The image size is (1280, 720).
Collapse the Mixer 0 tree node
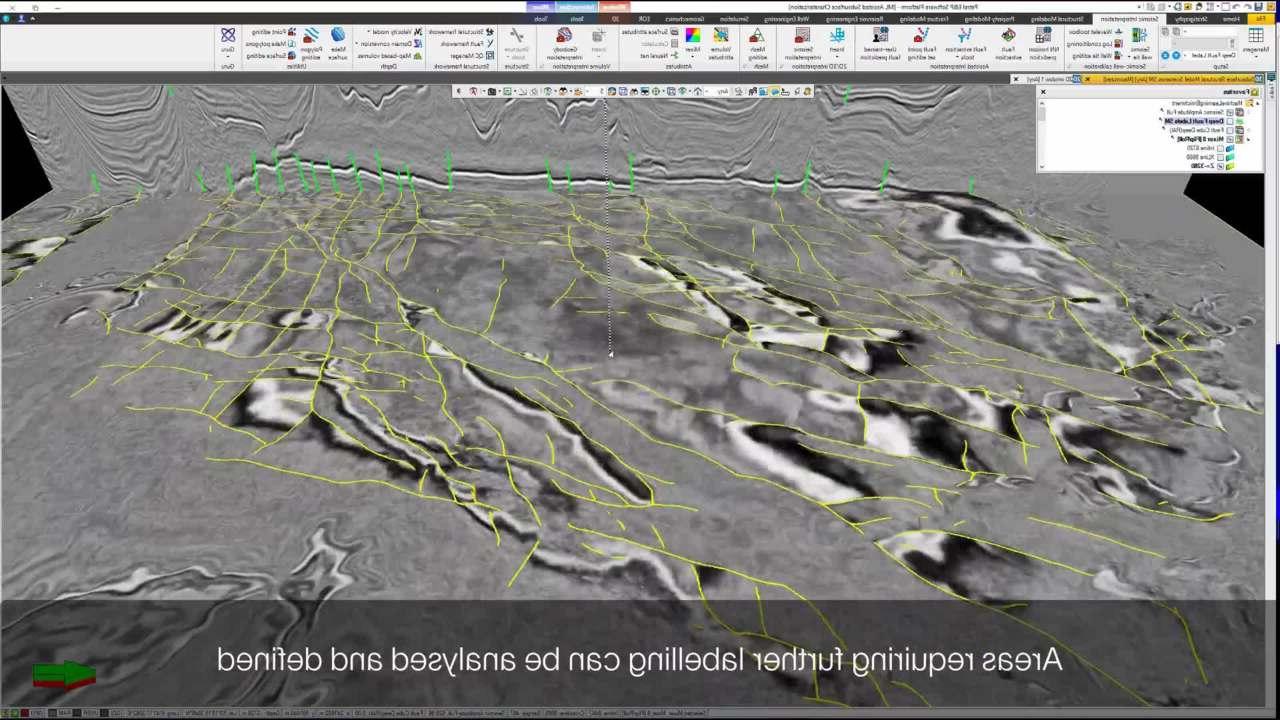1248,140
